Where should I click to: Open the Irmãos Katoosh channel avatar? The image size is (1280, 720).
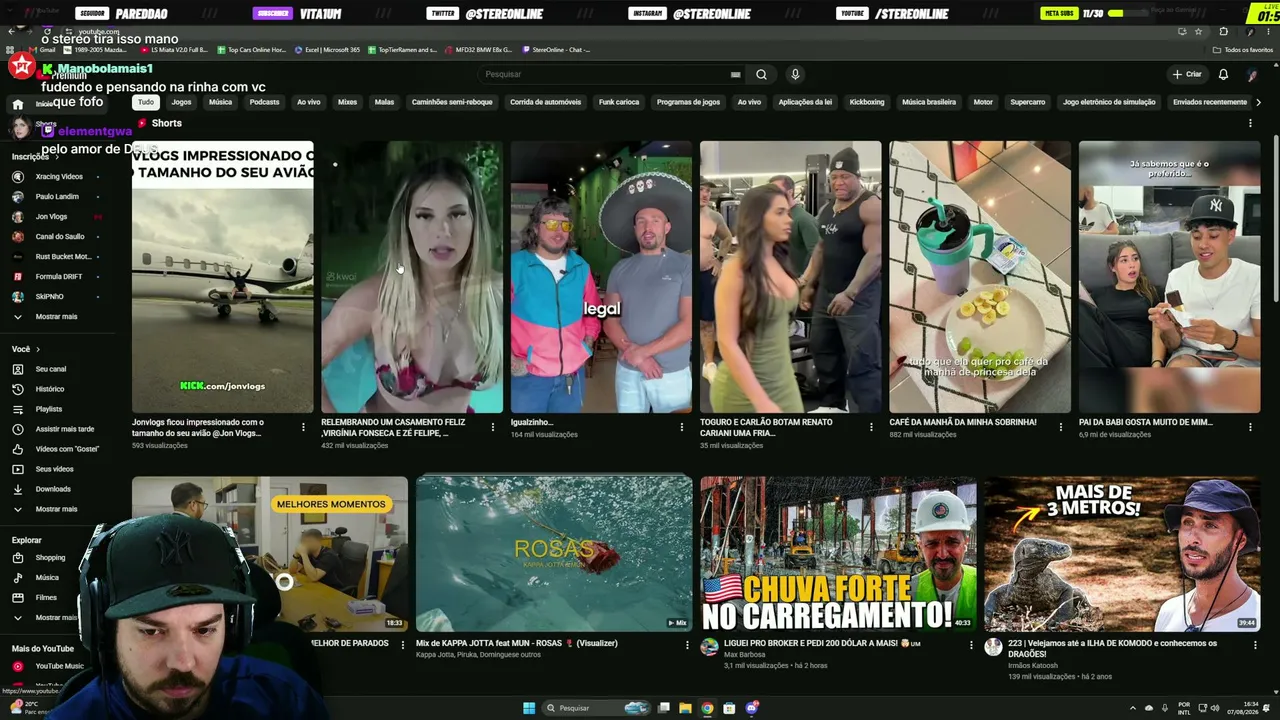click(x=993, y=647)
